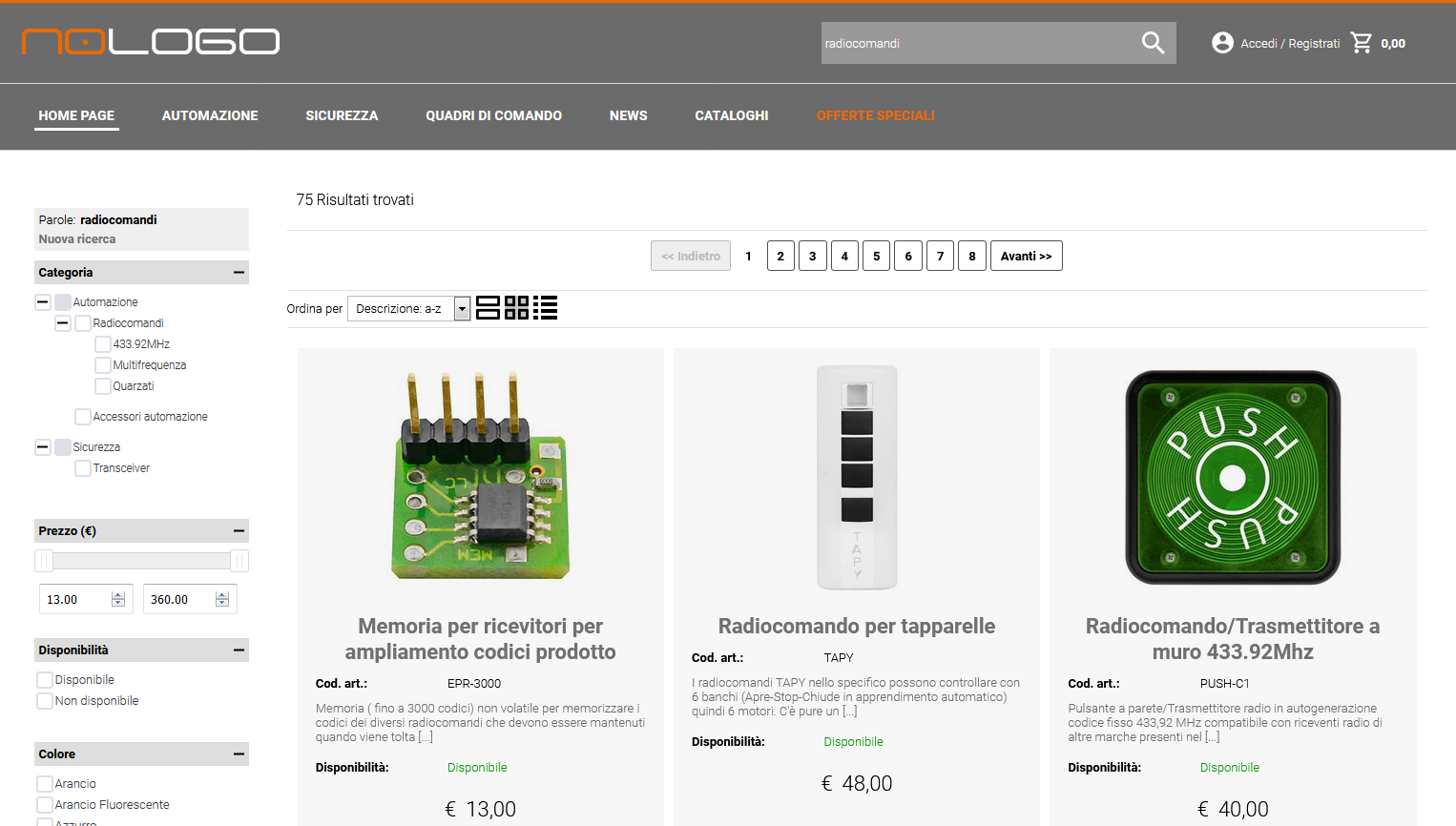
Task: Switch to compact list view layout
Action: (545, 308)
